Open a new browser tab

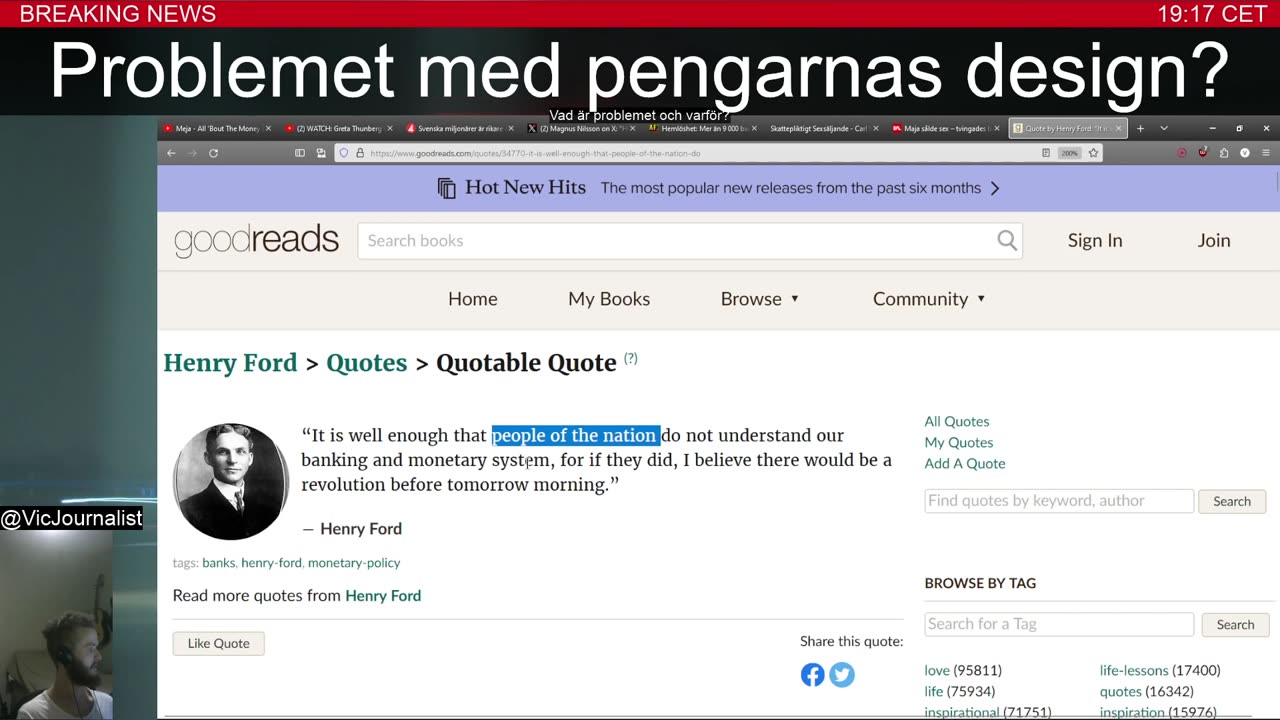coord(1140,128)
